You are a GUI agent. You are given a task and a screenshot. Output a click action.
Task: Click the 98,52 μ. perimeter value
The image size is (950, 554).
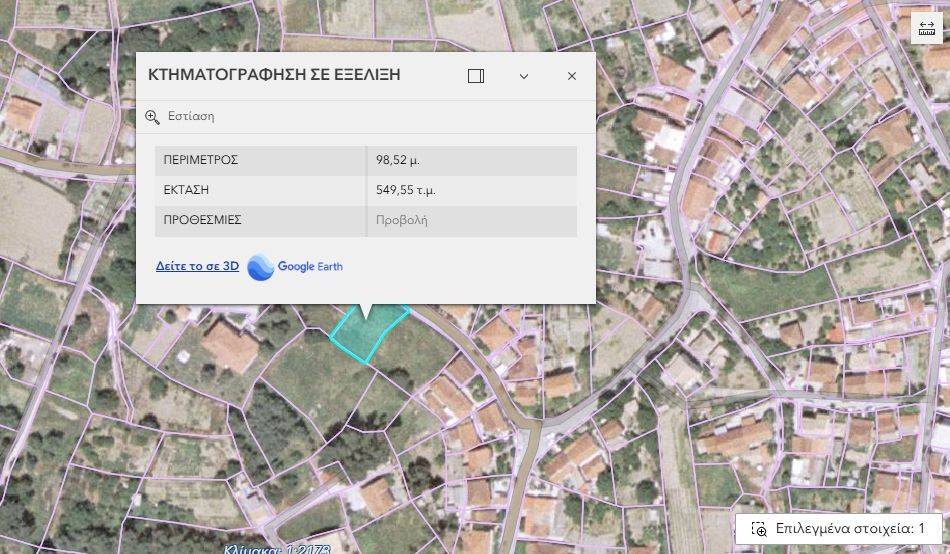397,160
